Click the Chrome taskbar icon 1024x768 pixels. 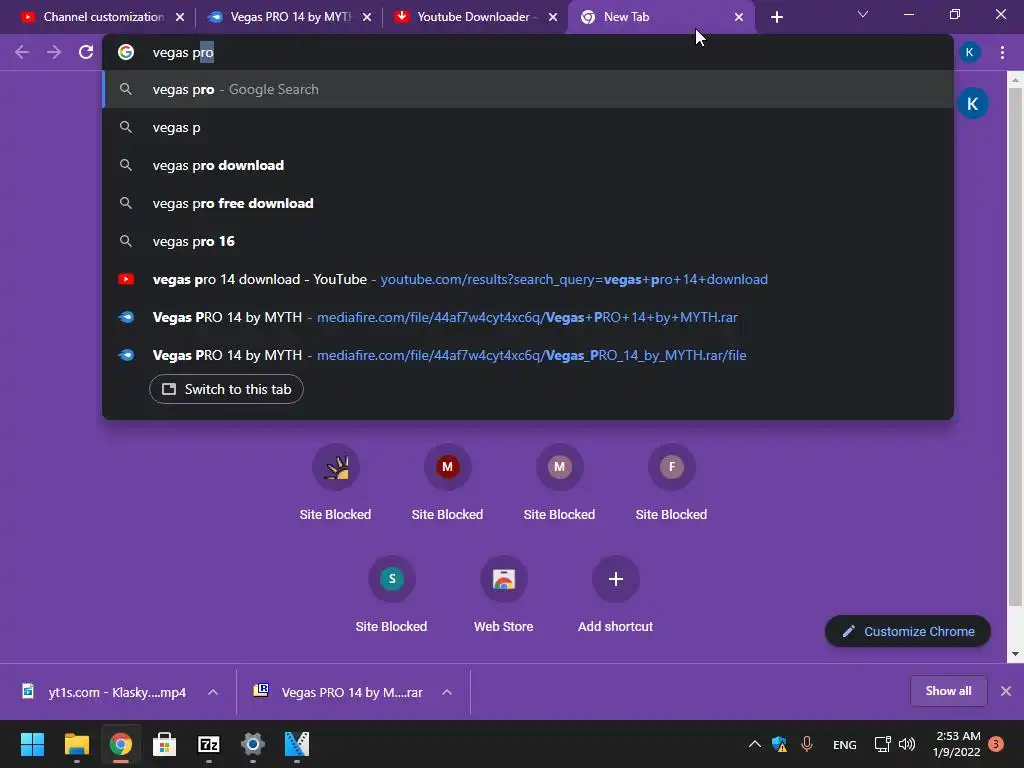click(x=120, y=744)
